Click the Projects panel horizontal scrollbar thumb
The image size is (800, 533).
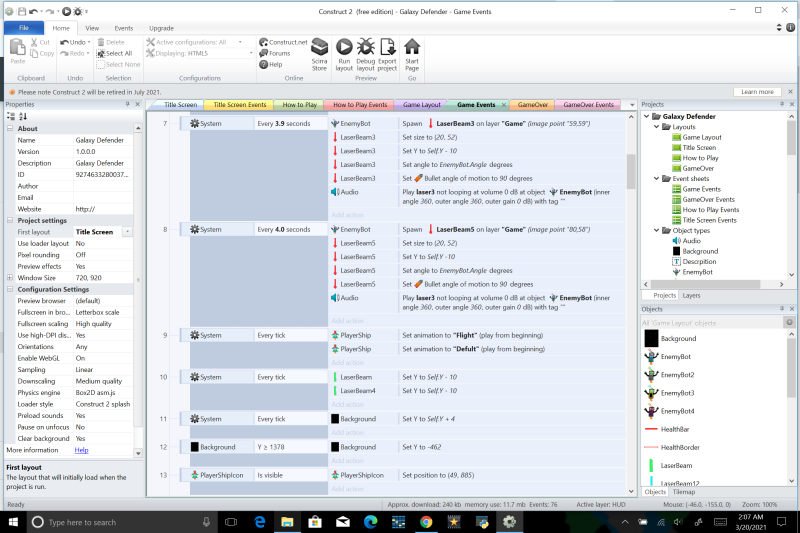point(705,284)
